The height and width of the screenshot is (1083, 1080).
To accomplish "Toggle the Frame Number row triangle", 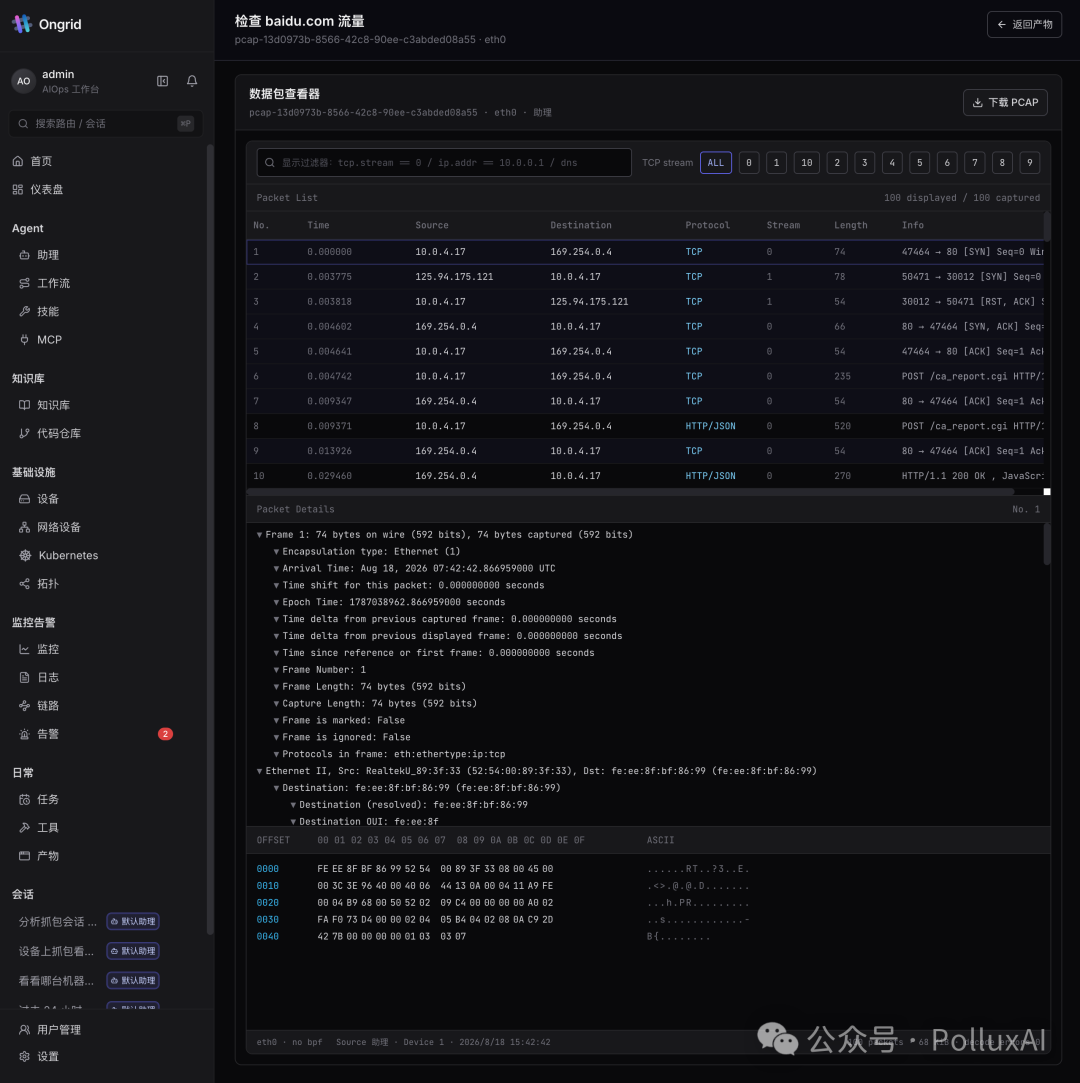I will click(276, 670).
